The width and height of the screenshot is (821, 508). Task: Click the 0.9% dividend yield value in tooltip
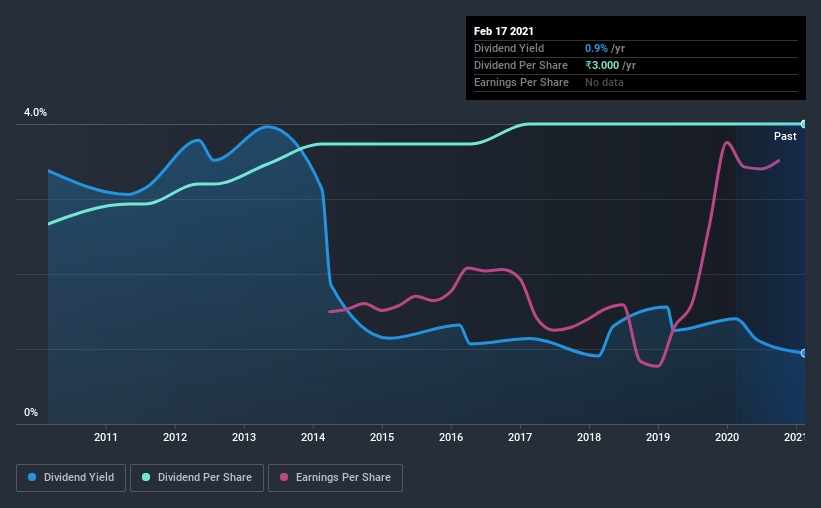pyautogui.click(x=596, y=48)
